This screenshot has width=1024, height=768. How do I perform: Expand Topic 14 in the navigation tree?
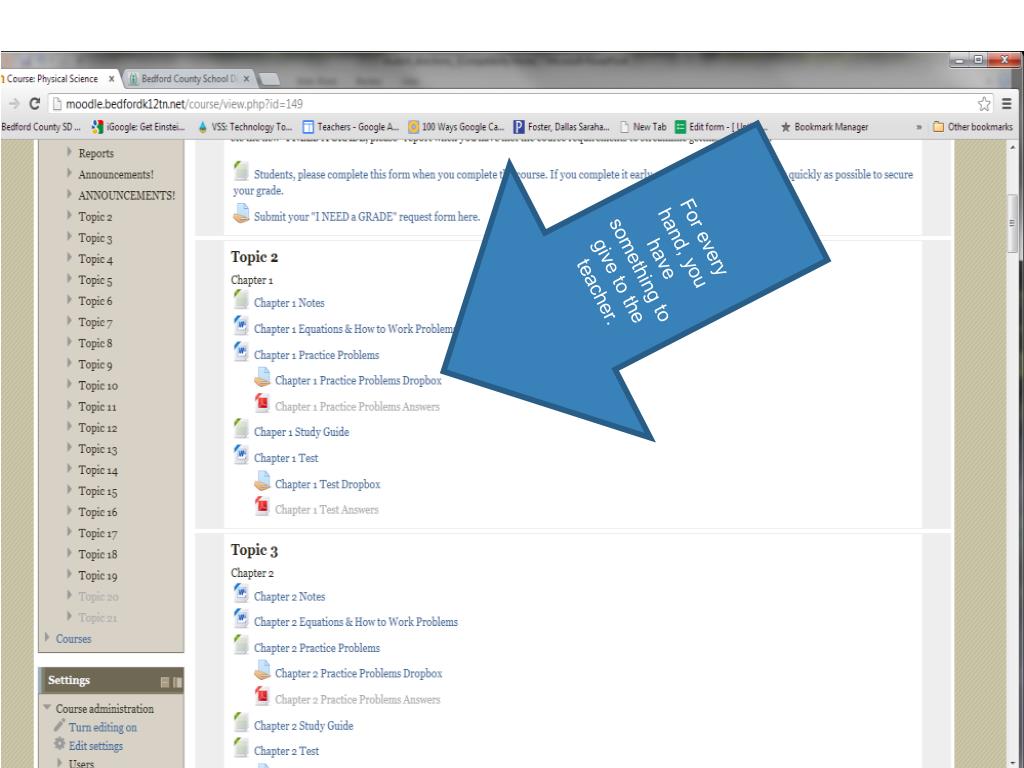69,469
